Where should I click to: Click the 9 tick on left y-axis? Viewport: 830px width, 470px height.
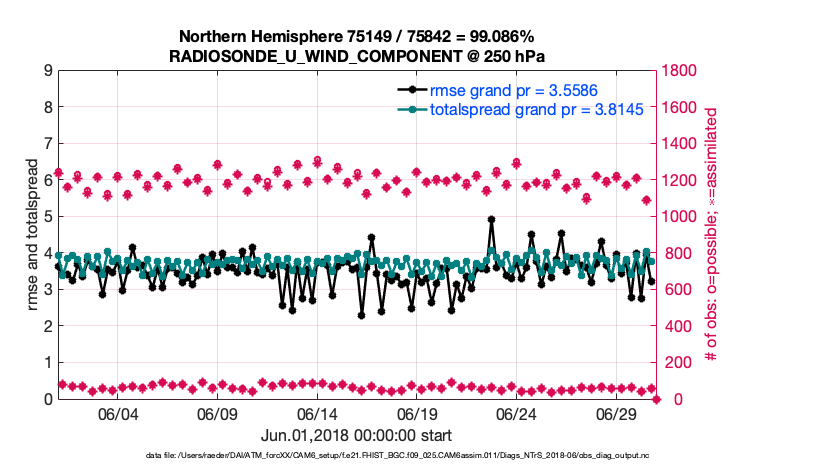point(47,71)
